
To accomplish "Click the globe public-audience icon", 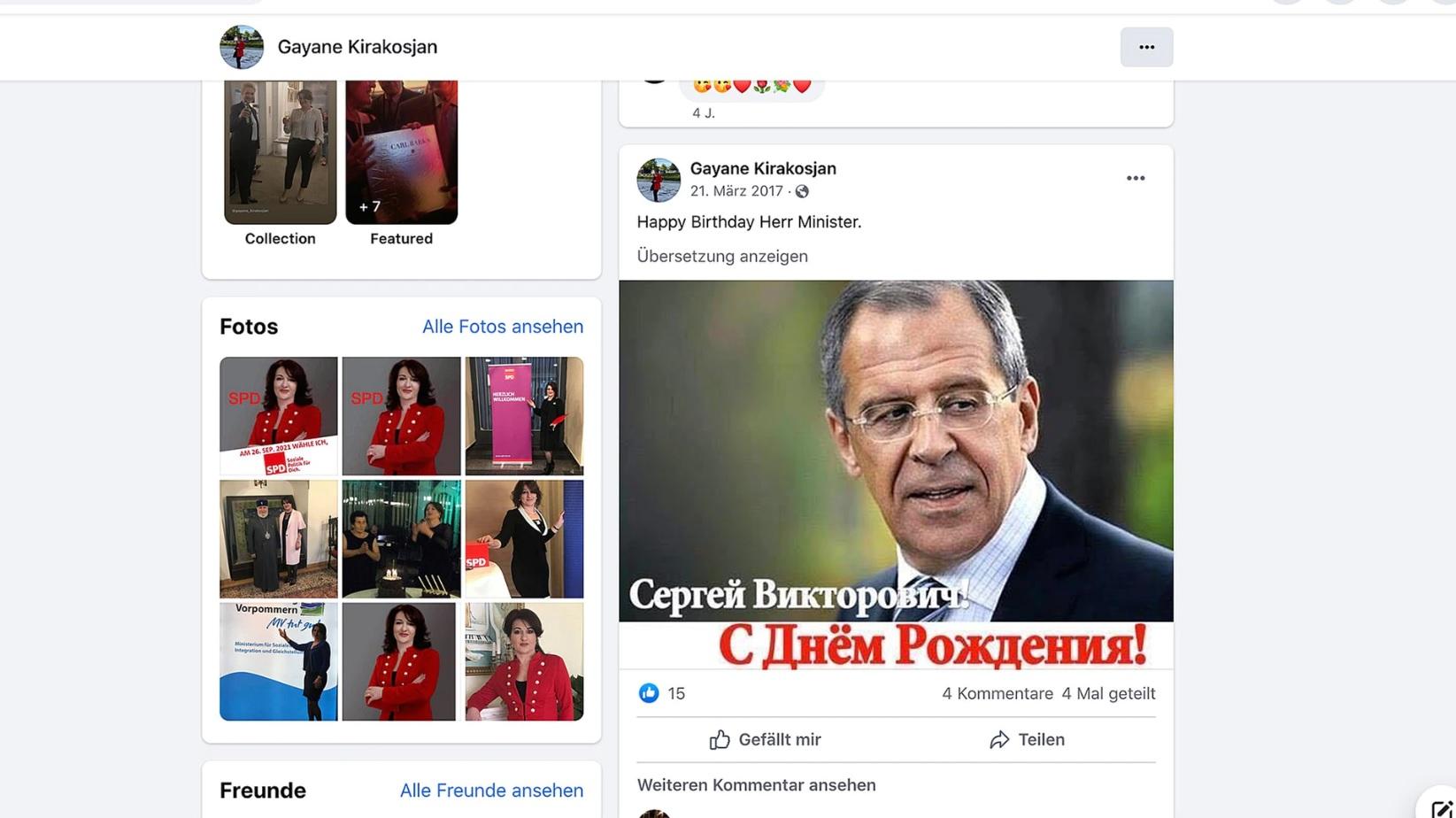I will [x=802, y=191].
